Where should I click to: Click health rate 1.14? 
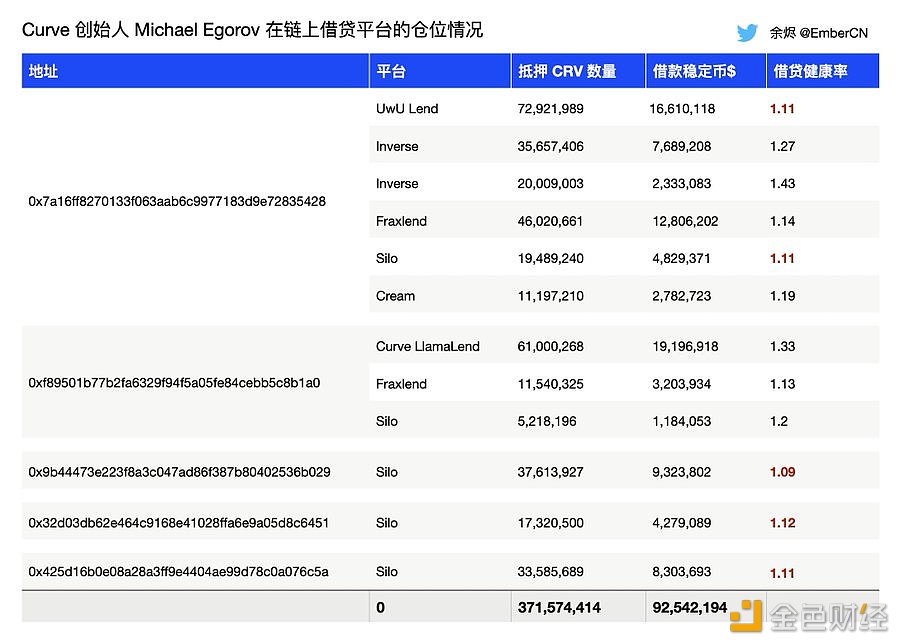pos(782,221)
